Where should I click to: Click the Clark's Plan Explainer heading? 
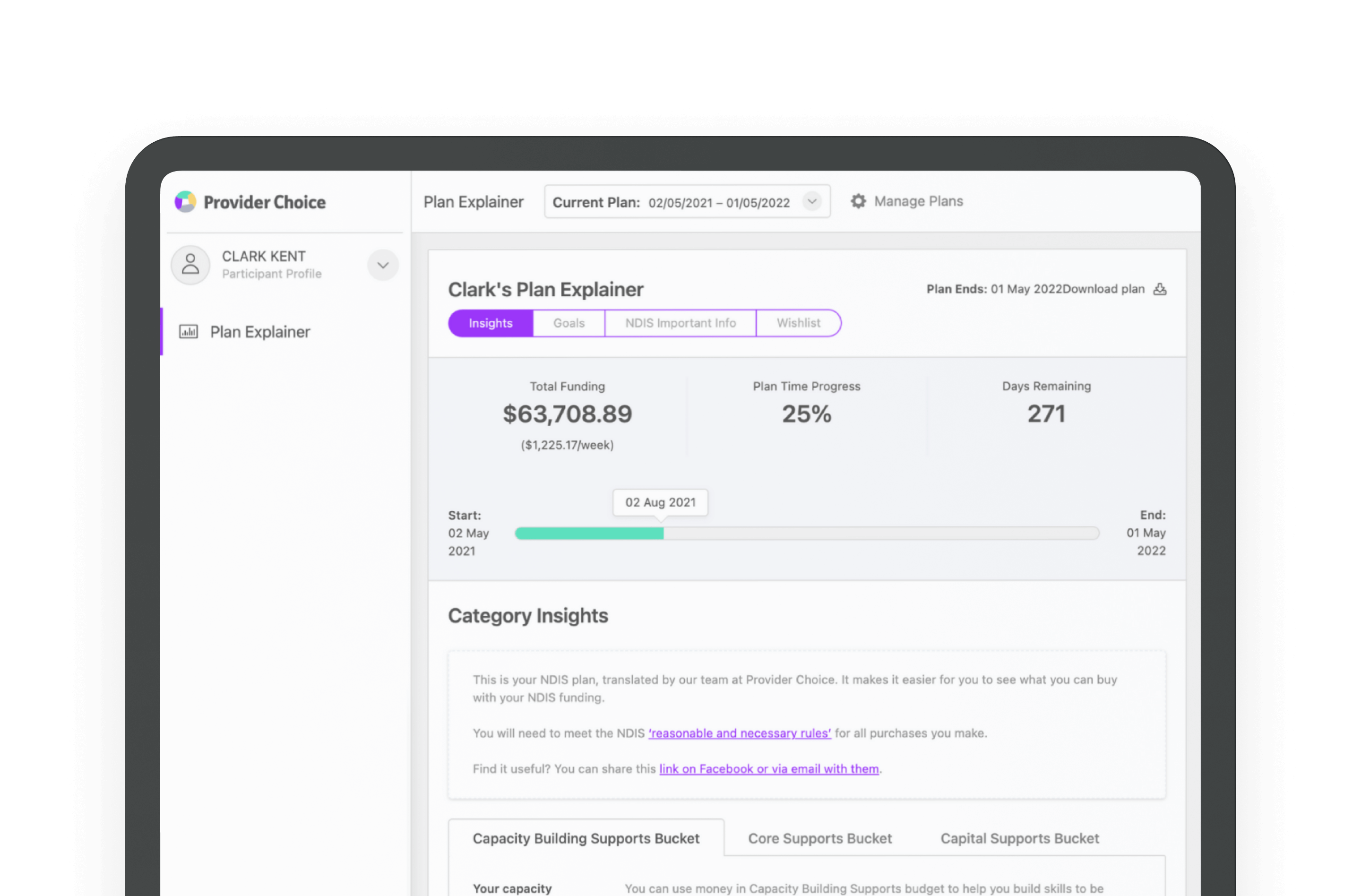[545, 290]
